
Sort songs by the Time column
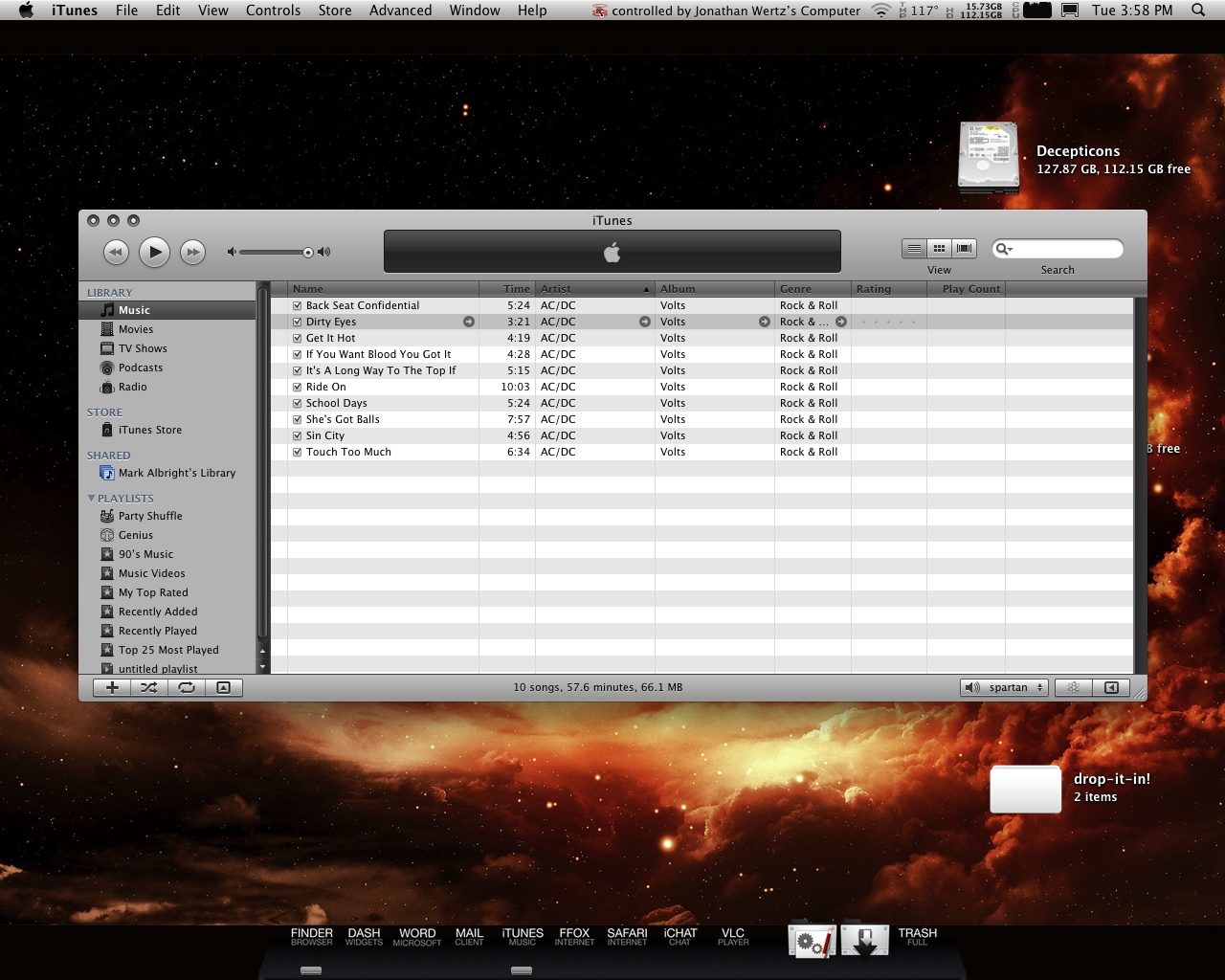(x=507, y=289)
